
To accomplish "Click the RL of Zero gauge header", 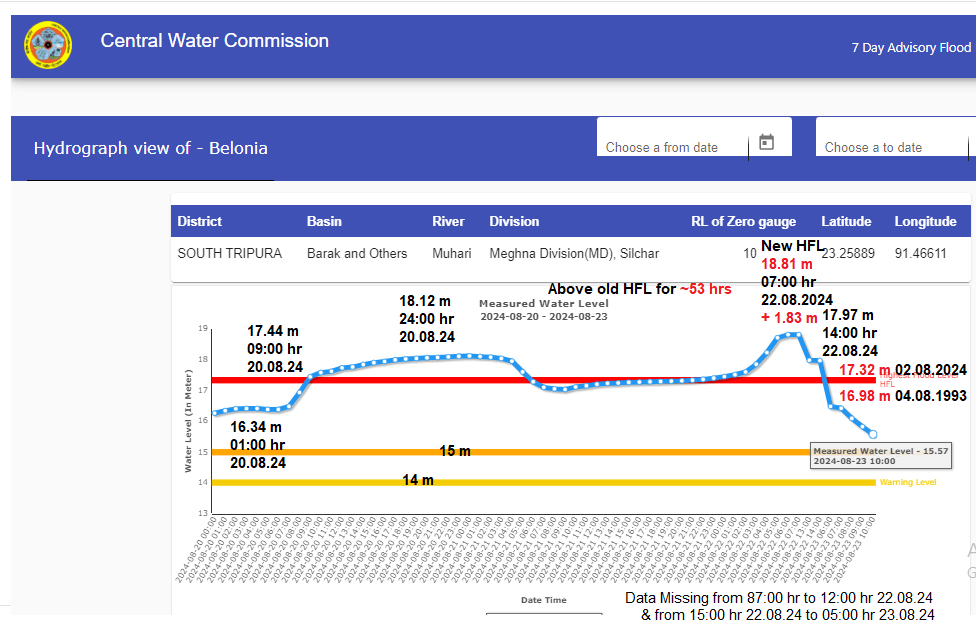I will (x=743, y=221).
